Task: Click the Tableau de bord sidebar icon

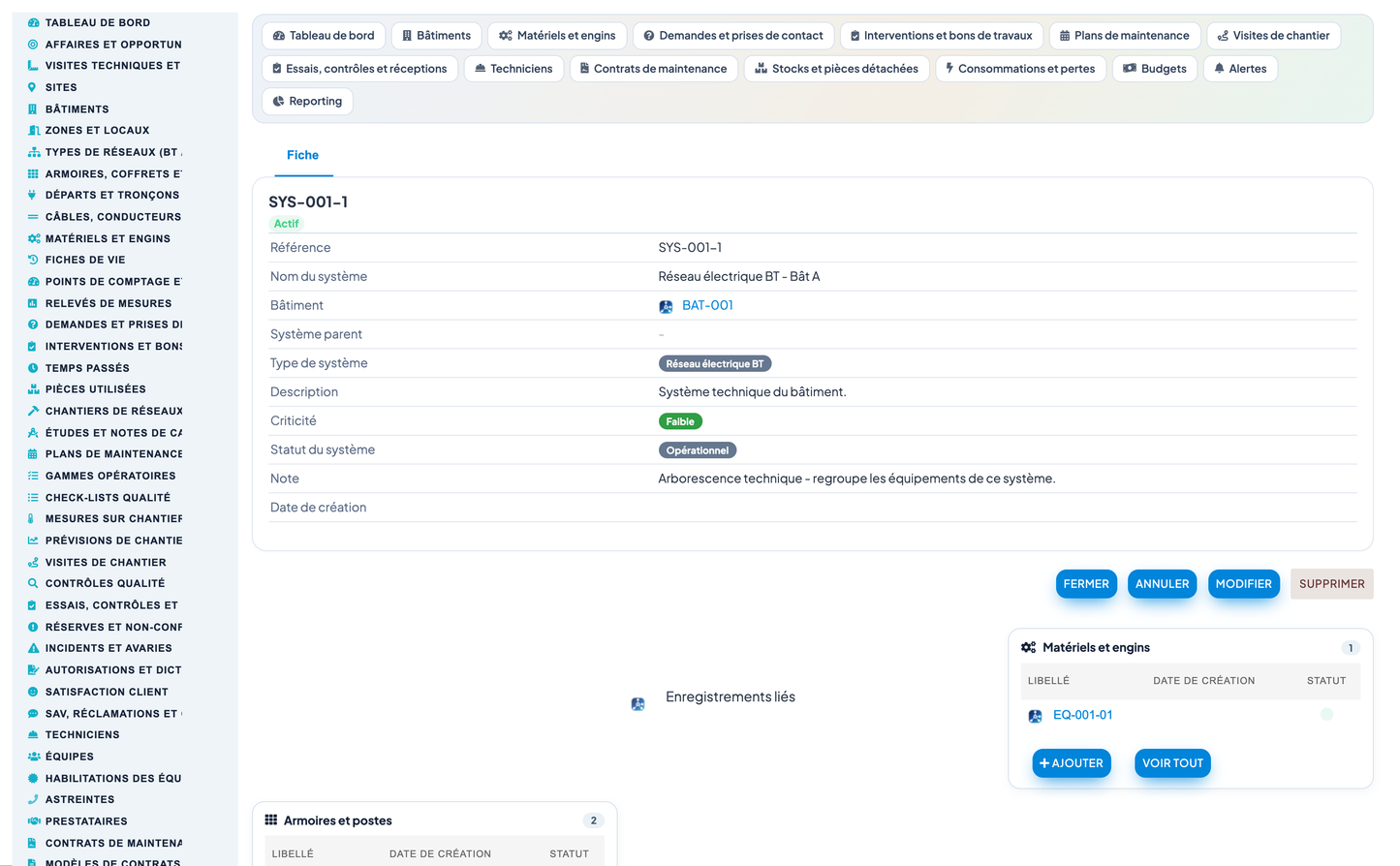Action: tap(33, 22)
